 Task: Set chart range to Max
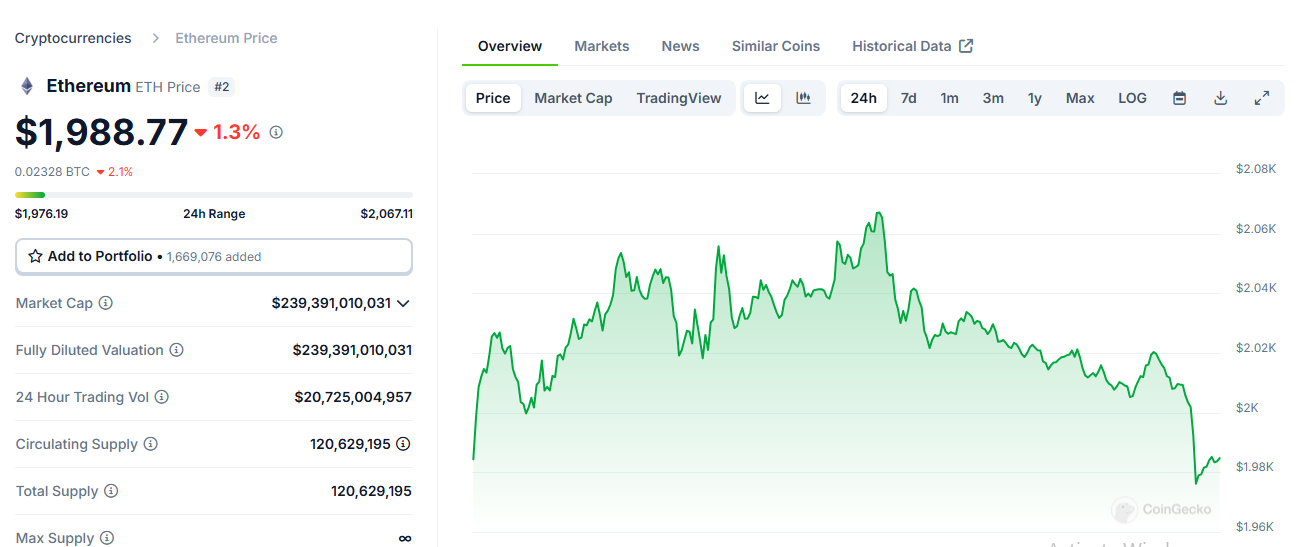pos(1080,98)
